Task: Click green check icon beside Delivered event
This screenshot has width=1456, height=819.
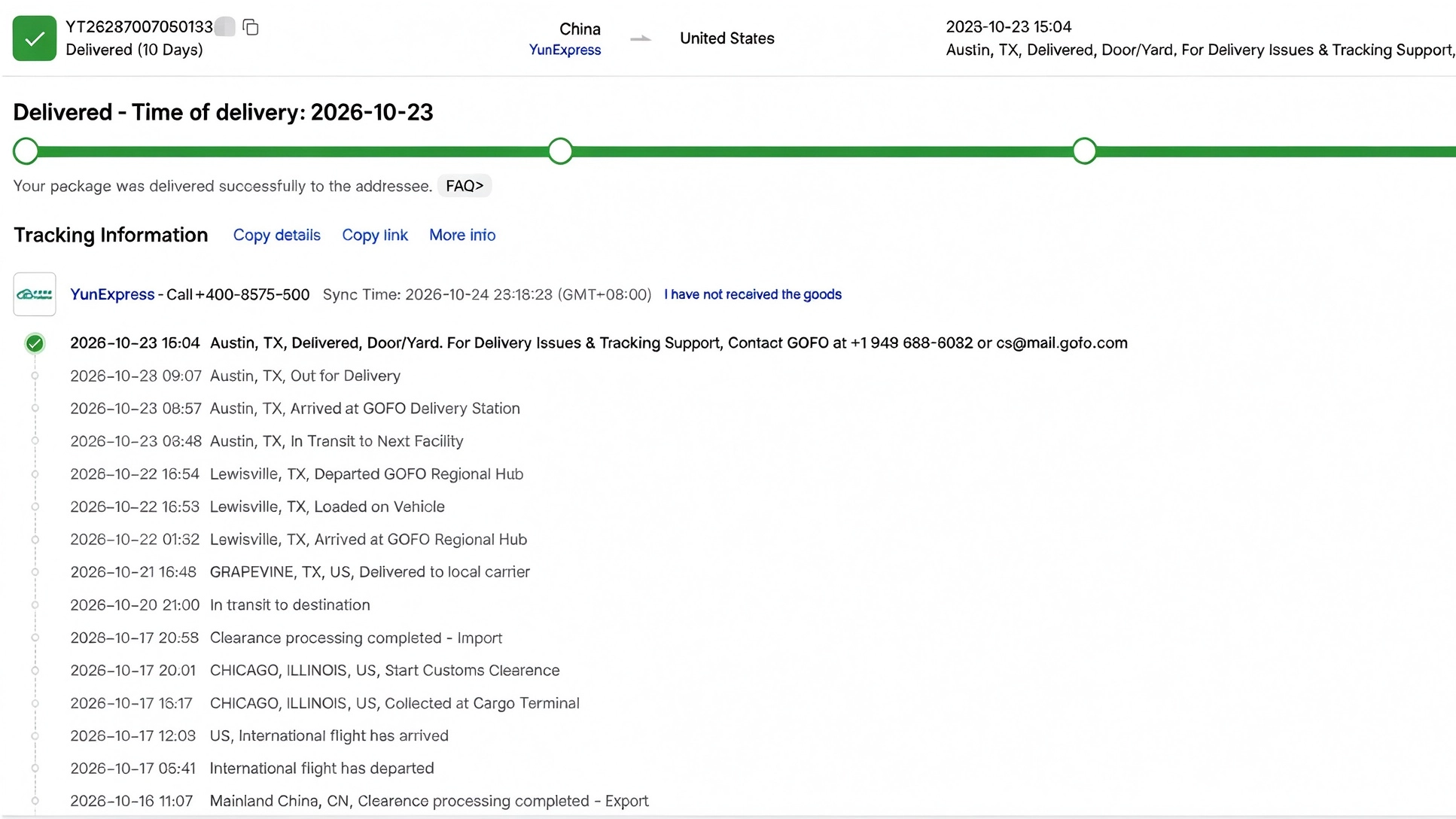Action: (35, 343)
